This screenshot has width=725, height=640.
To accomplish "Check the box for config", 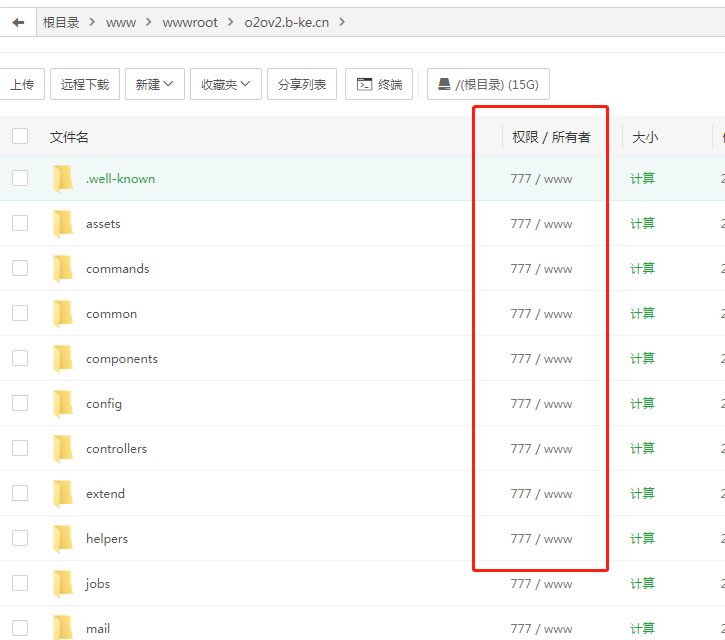I will 20,403.
